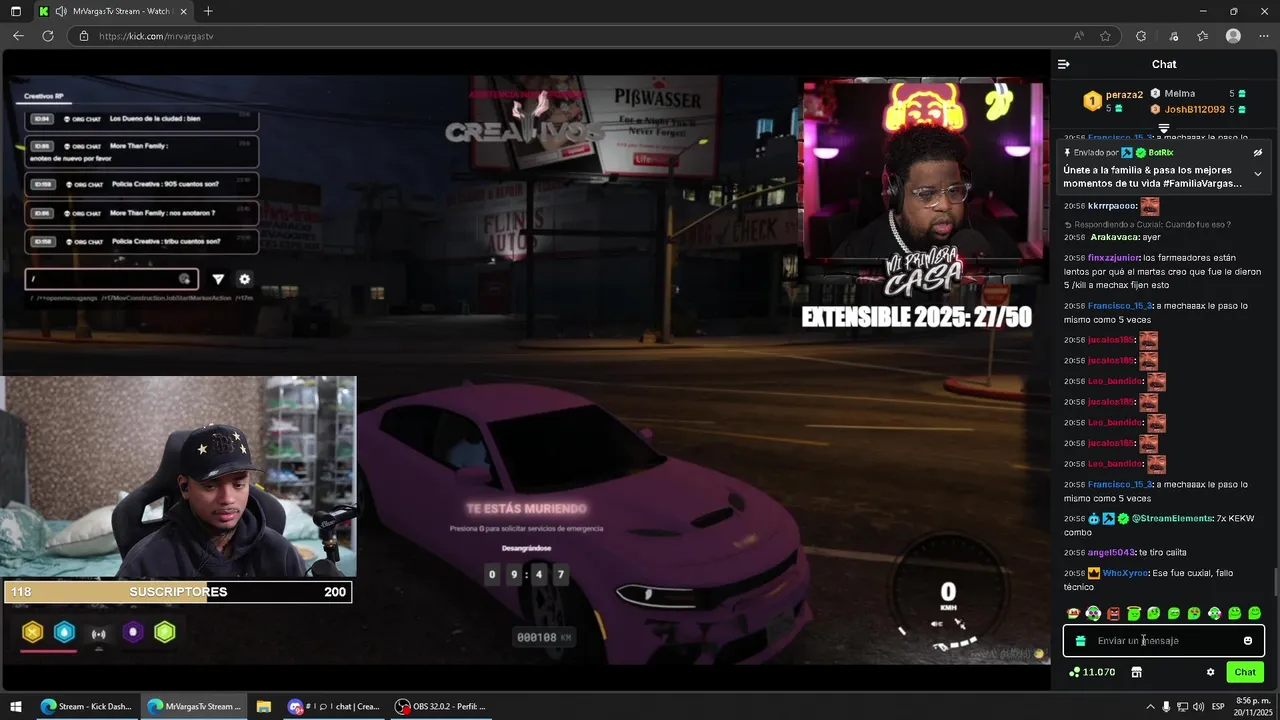The image size is (1280, 720).
Task: Hide the pinned BotRix message
Action: [1257, 153]
